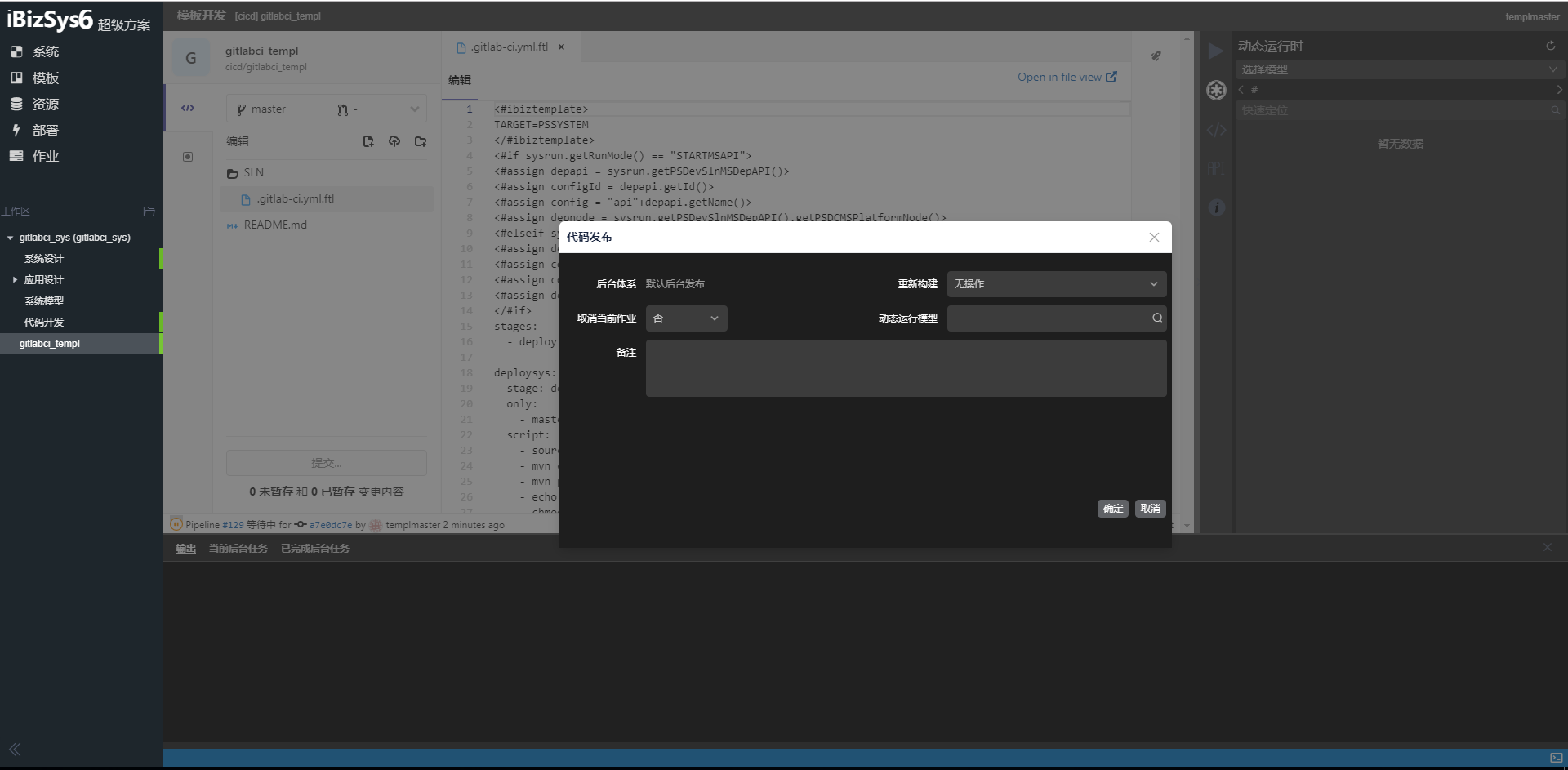Open the master branch selector dropdown
Viewport: 1568px width, 770px height.
[x=327, y=109]
